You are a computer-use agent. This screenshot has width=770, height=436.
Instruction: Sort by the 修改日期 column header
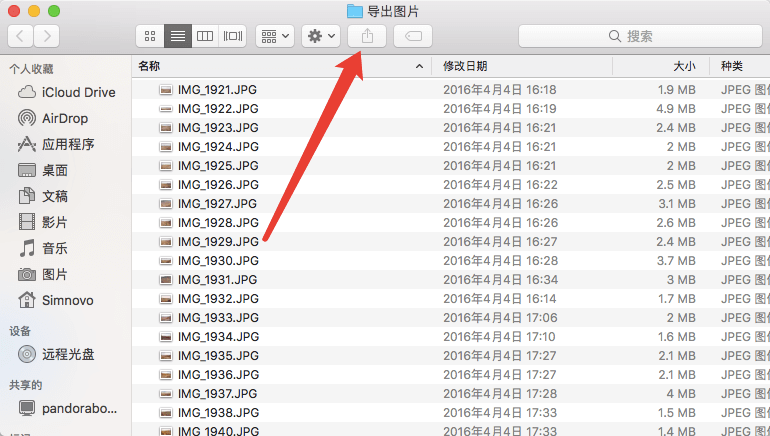[522, 66]
